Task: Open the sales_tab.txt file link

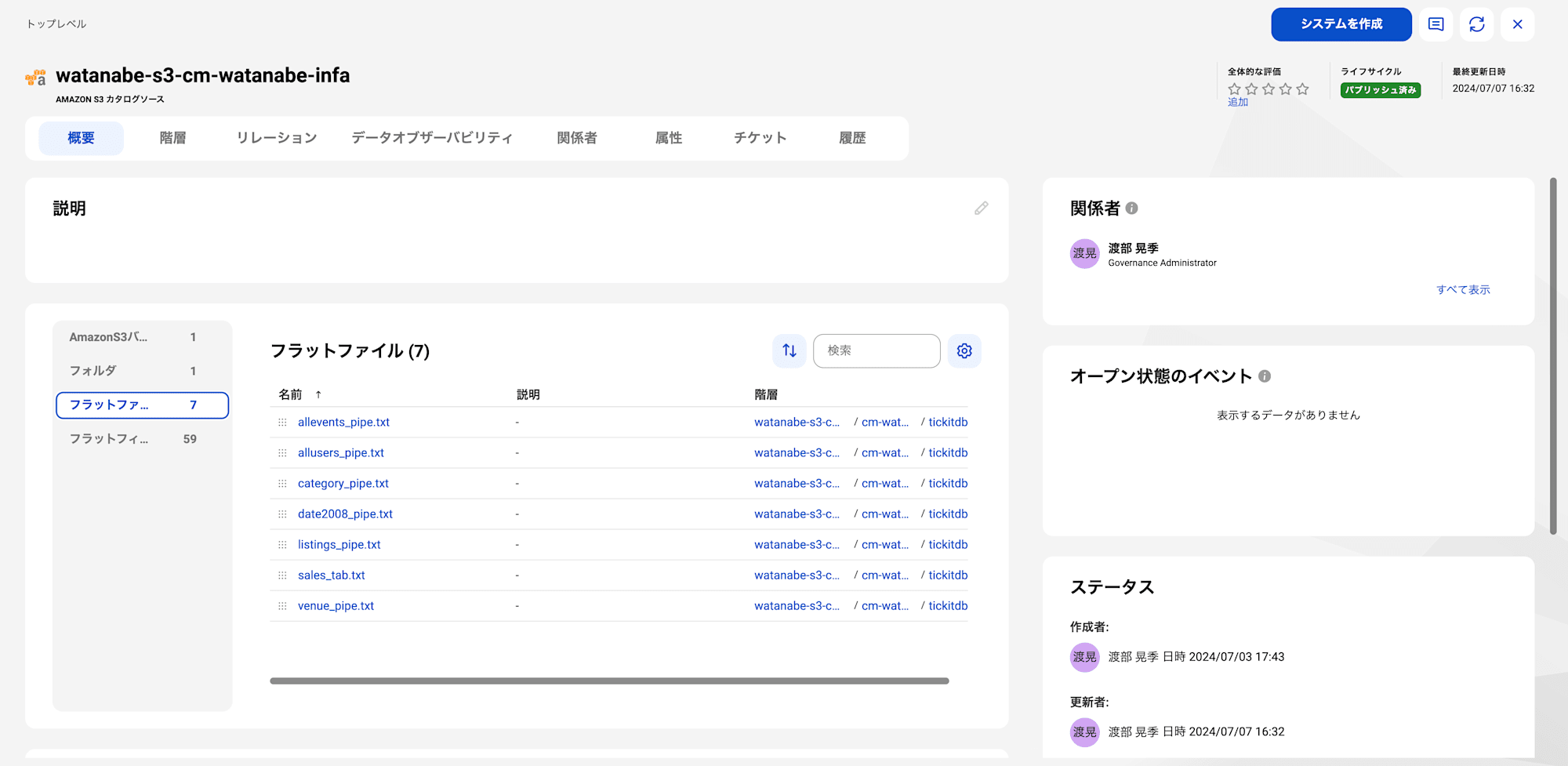Action: coord(332,575)
